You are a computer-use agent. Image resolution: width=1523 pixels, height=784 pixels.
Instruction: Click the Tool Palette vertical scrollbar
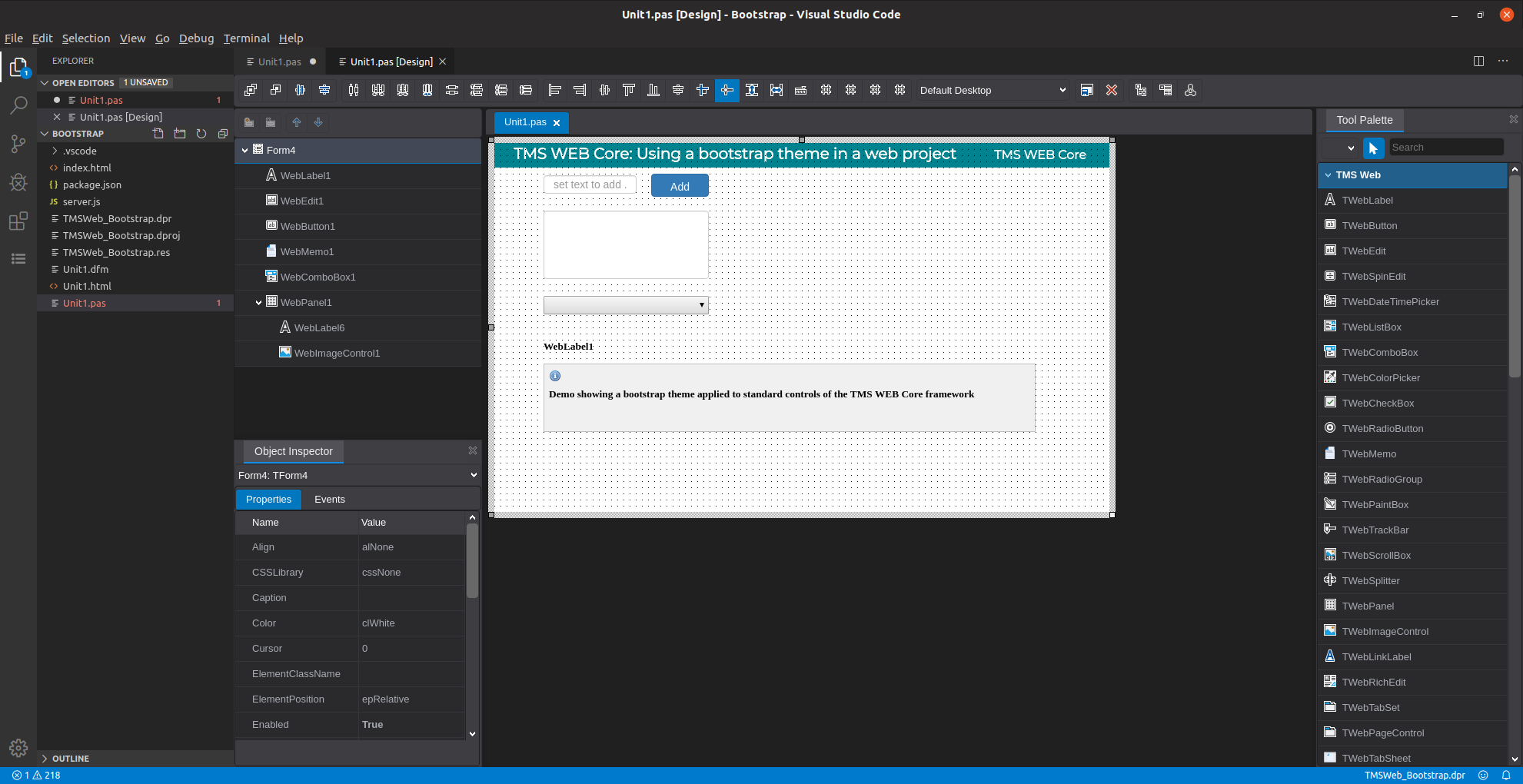point(1515,277)
